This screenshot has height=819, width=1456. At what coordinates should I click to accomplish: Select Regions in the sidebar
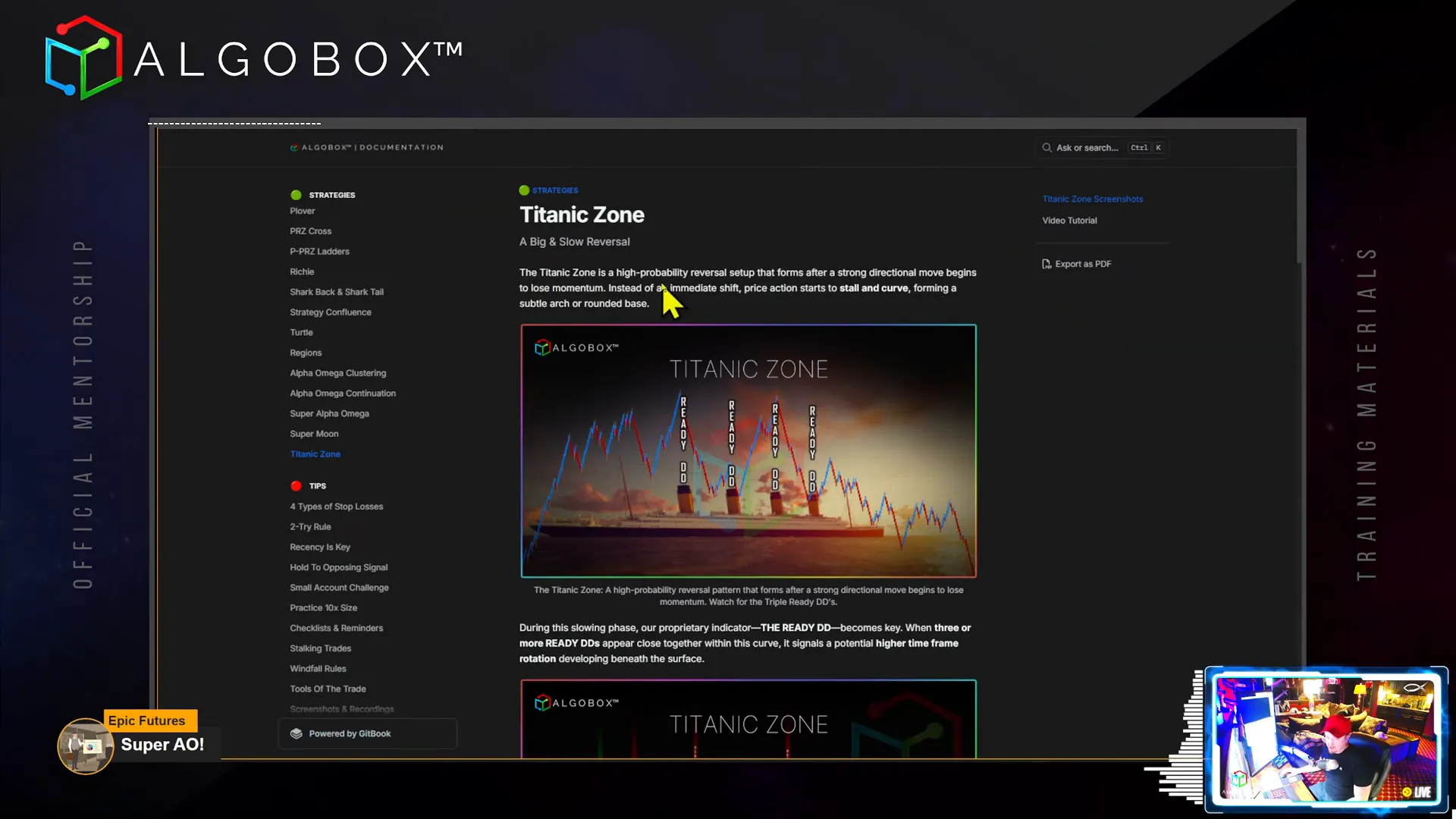click(306, 353)
